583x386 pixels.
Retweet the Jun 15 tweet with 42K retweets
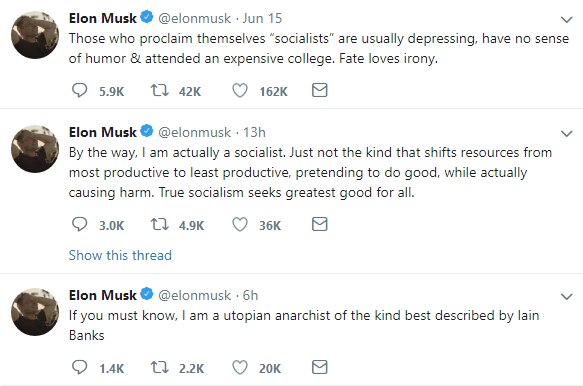[159, 90]
